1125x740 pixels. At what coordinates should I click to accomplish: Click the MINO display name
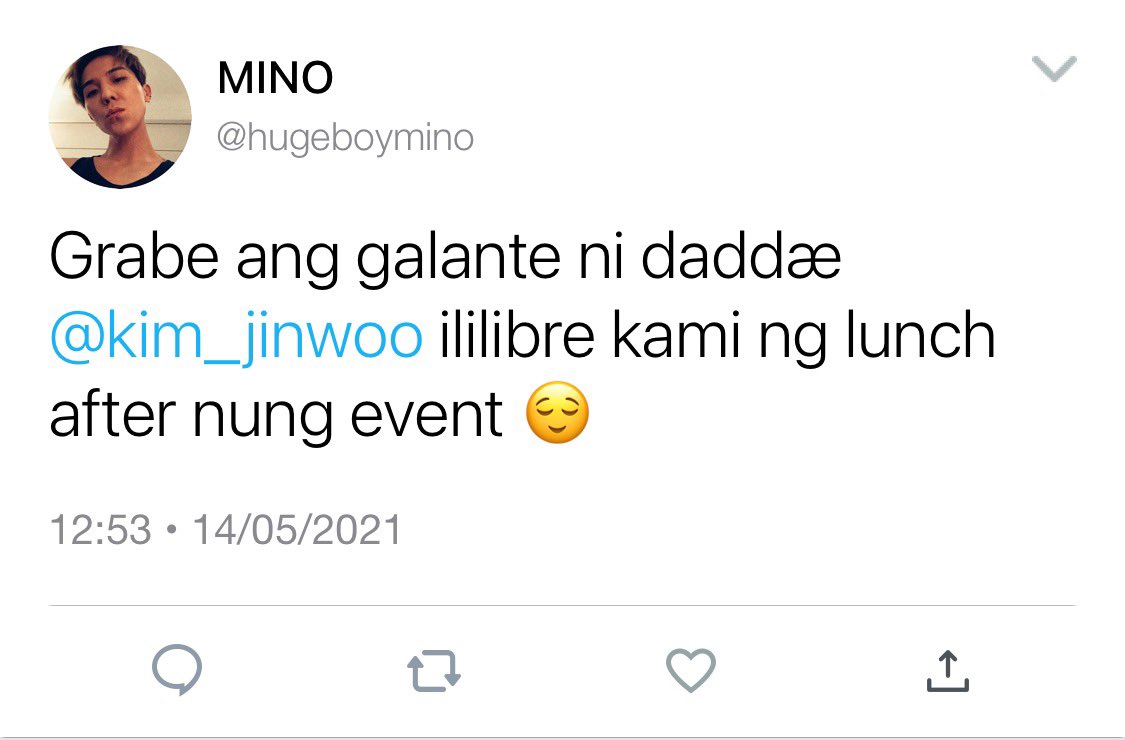[276, 78]
